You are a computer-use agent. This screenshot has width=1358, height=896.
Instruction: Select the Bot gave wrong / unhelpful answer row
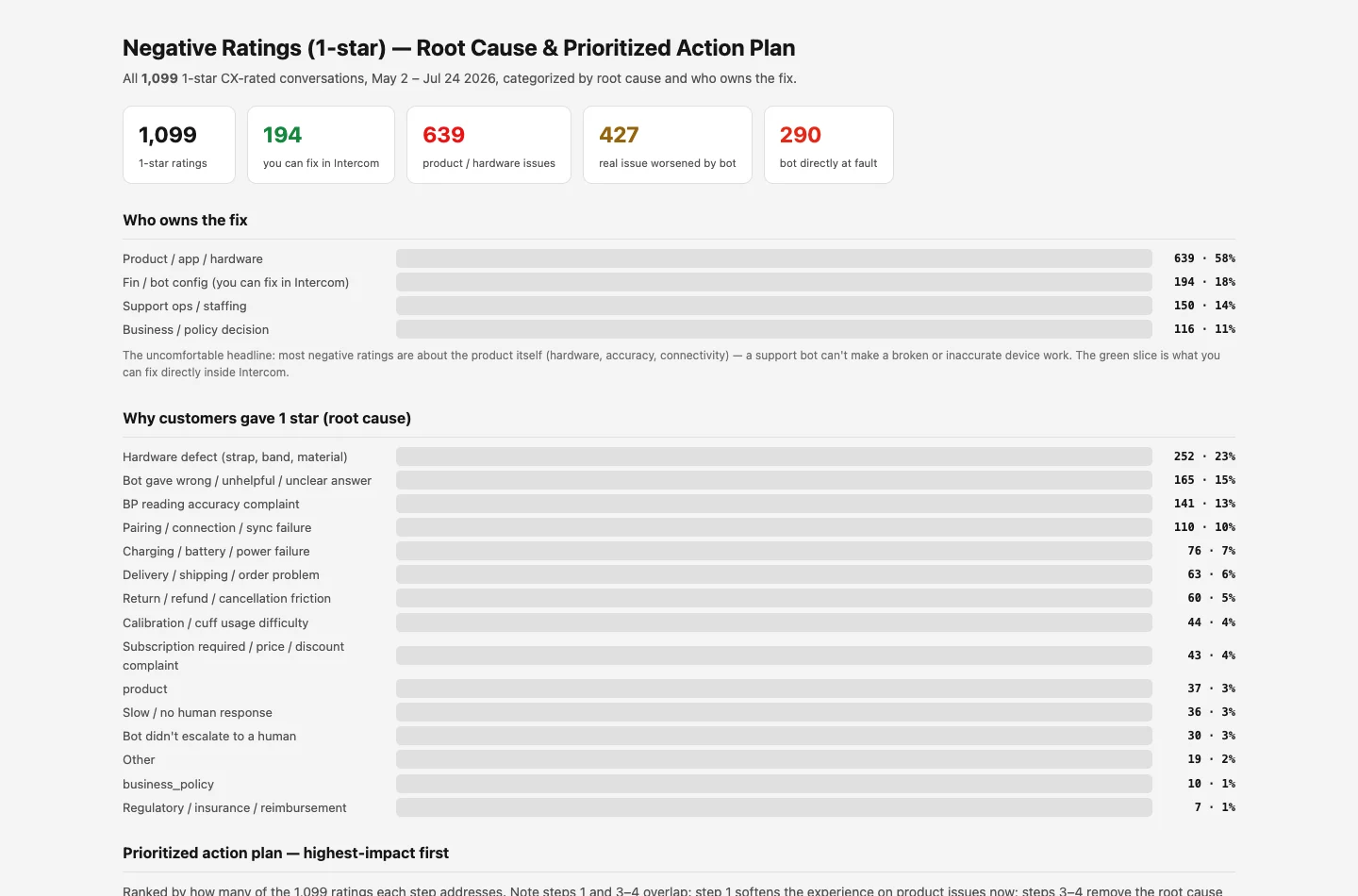tap(679, 480)
